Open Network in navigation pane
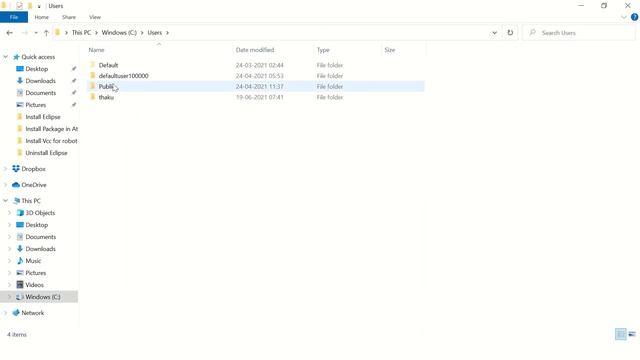This screenshot has height=360, width=640. click(x=32, y=313)
